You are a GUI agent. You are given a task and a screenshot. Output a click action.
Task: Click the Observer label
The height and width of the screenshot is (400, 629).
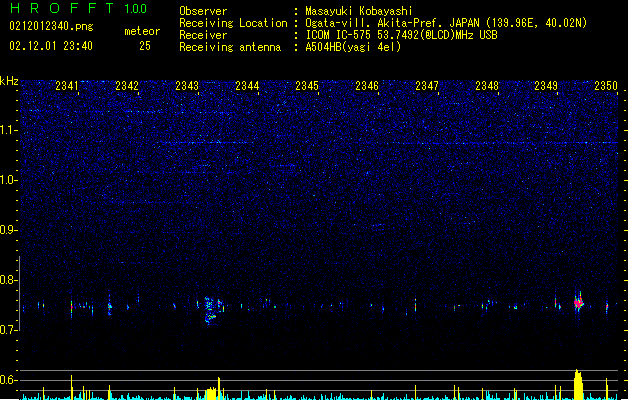(203, 11)
